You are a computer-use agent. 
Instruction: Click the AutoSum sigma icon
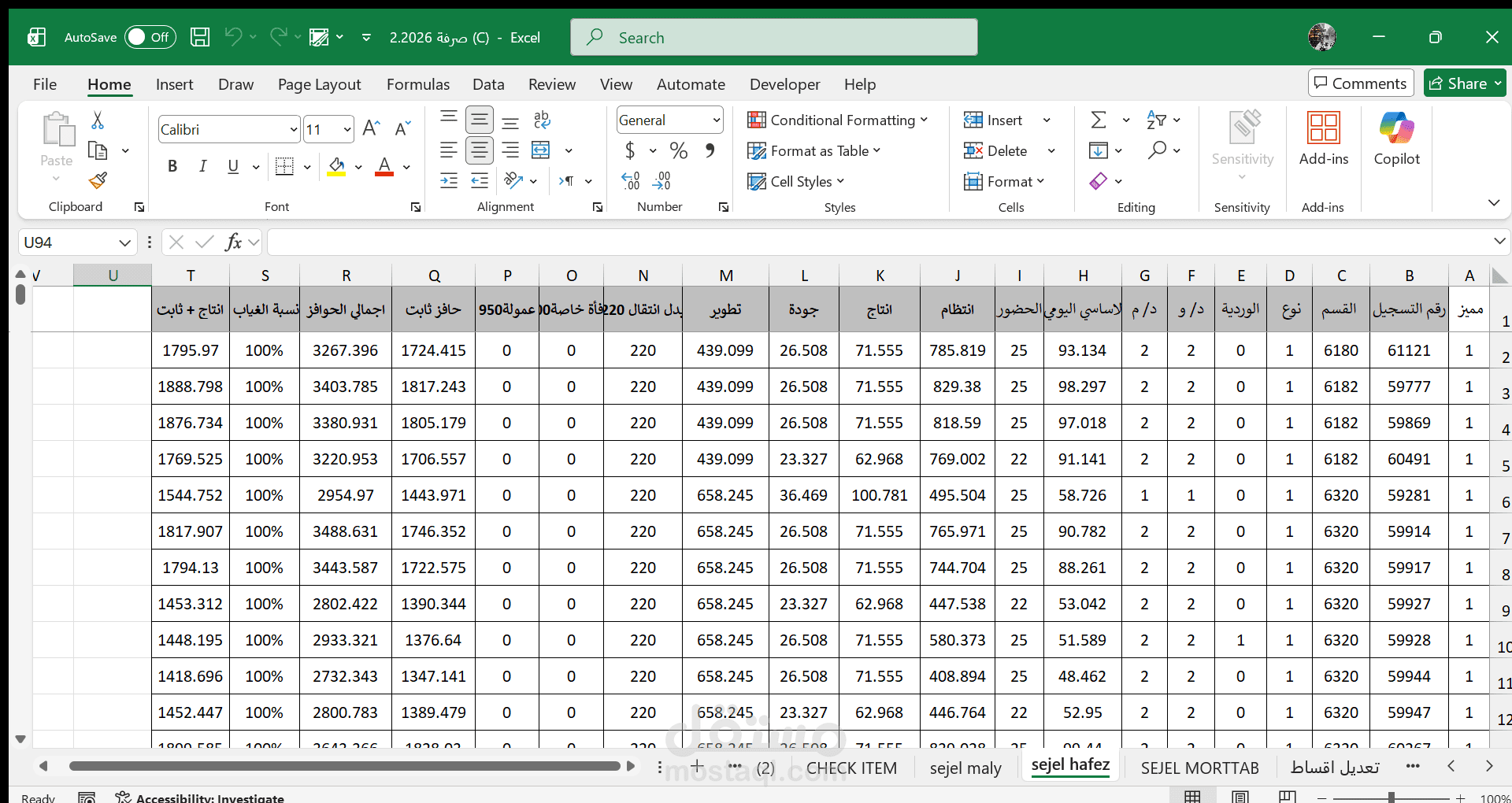[x=1099, y=120]
